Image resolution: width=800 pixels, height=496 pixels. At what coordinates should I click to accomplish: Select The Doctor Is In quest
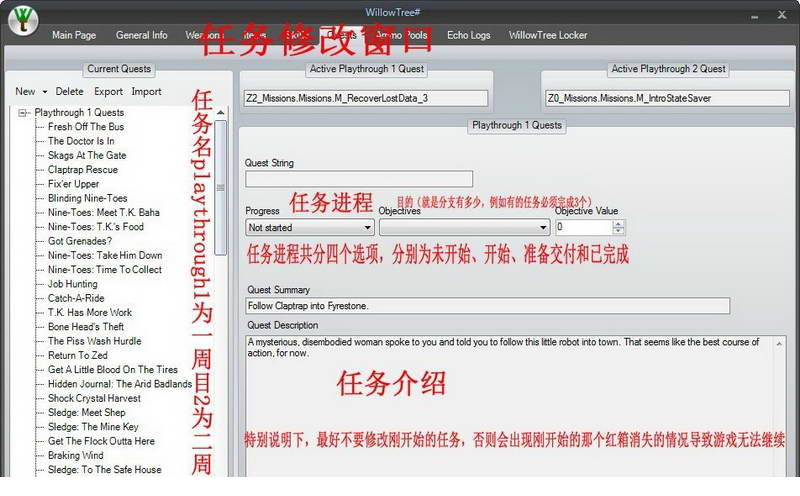click(81, 141)
